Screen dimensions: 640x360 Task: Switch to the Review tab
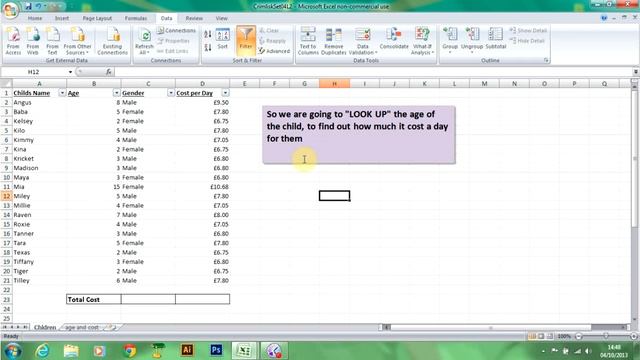(x=194, y=18)
